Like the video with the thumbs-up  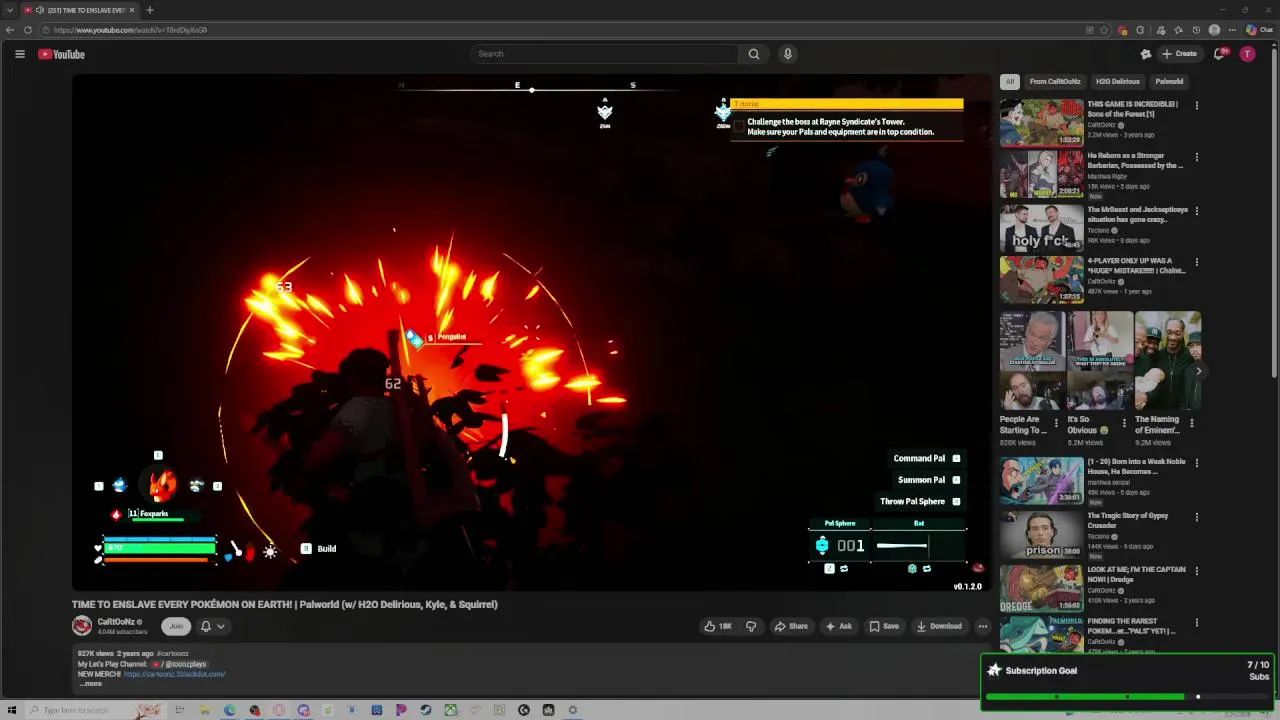point(718,626)
